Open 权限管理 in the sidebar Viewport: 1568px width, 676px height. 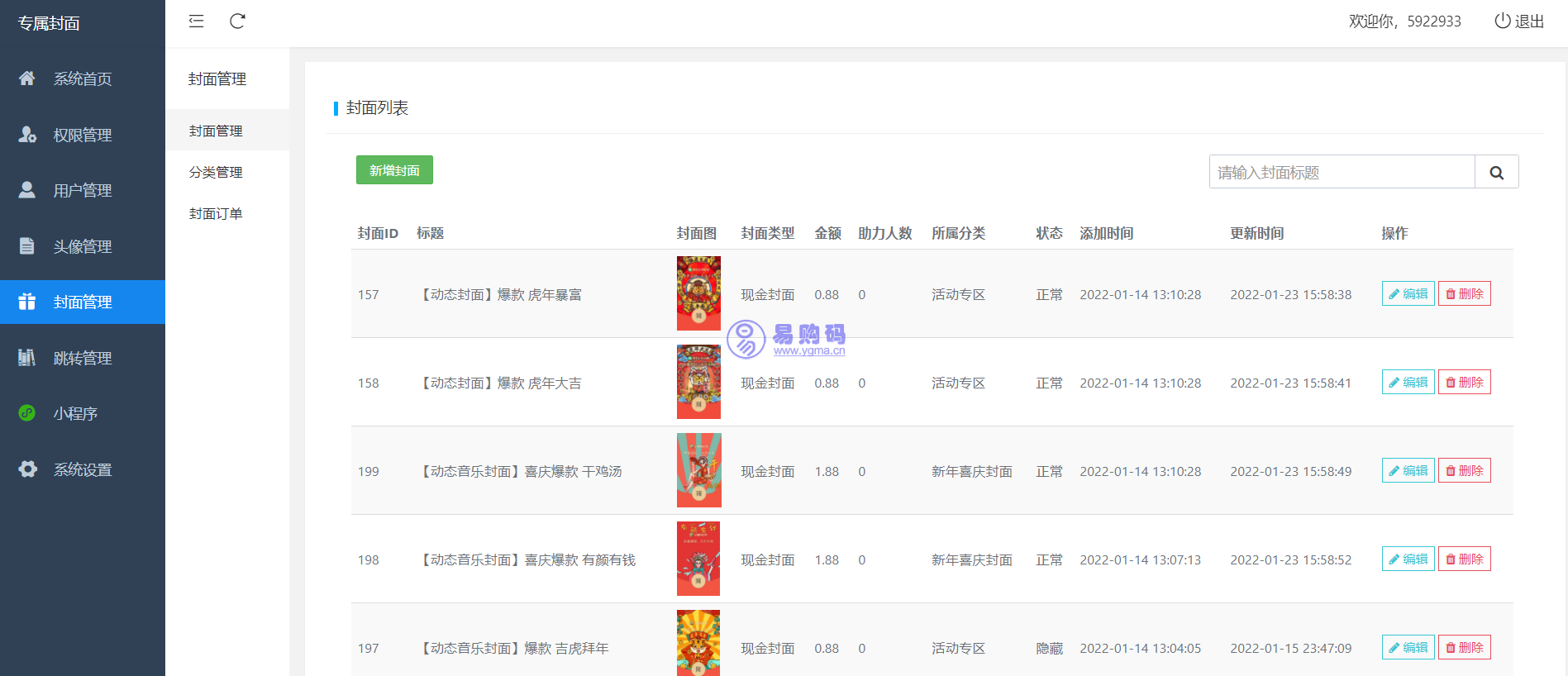(82, 135)
